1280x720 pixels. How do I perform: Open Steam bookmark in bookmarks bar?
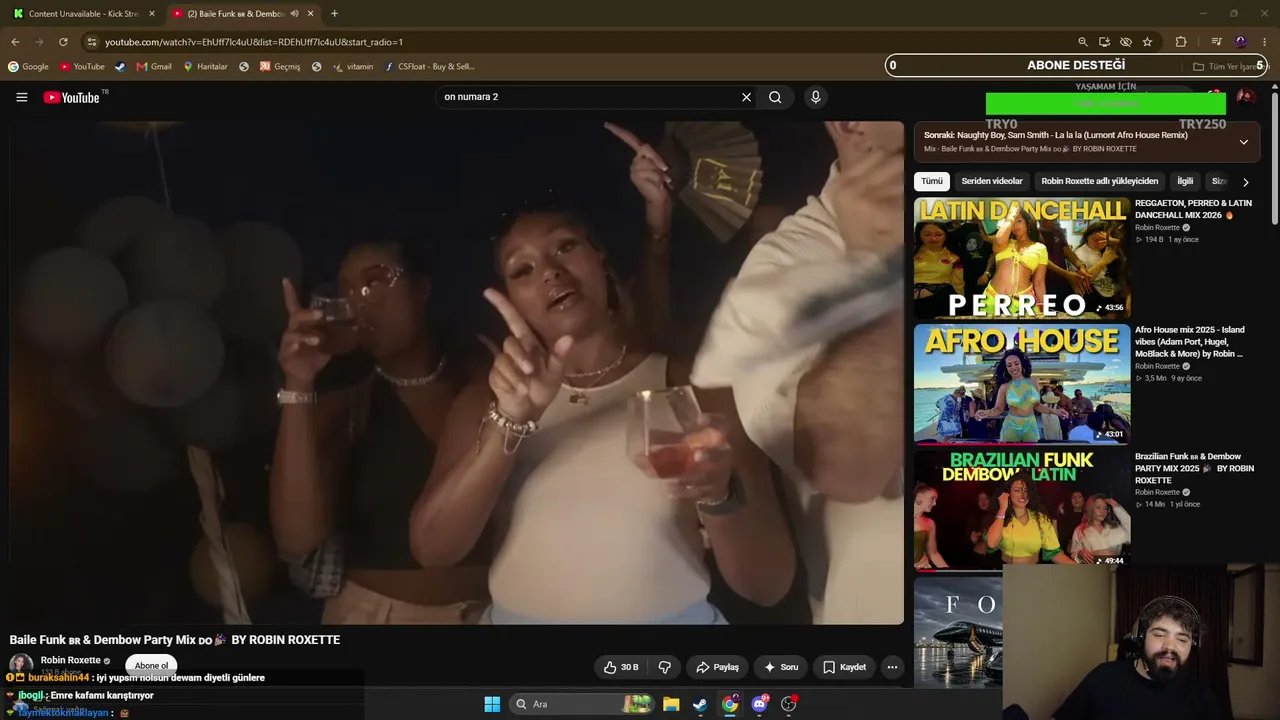pyautogui.click(x=120, y=67)
